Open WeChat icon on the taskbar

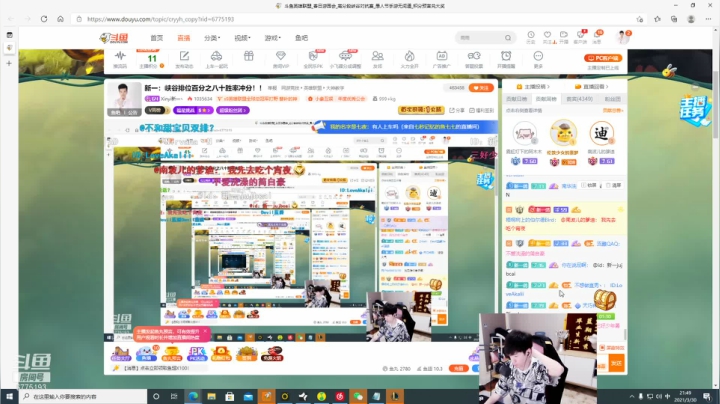(358, 396)
